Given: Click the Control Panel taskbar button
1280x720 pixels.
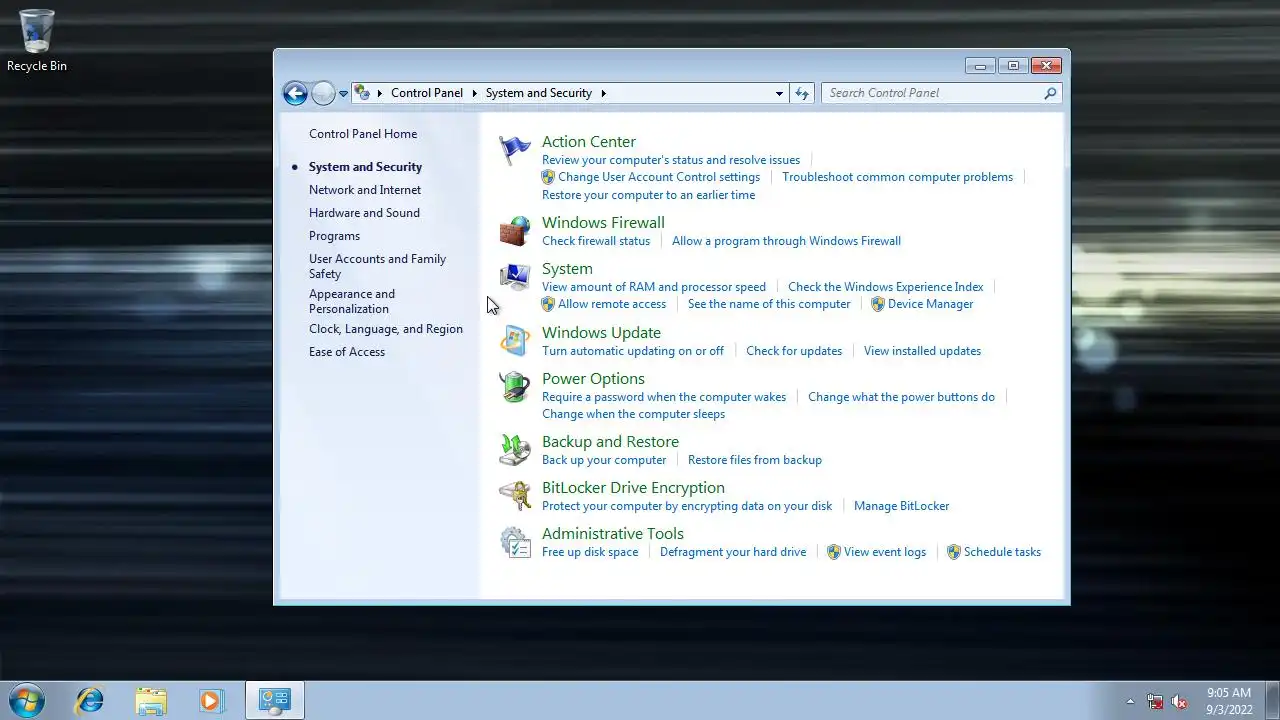Looking at the screenshot, I should 275,701.
